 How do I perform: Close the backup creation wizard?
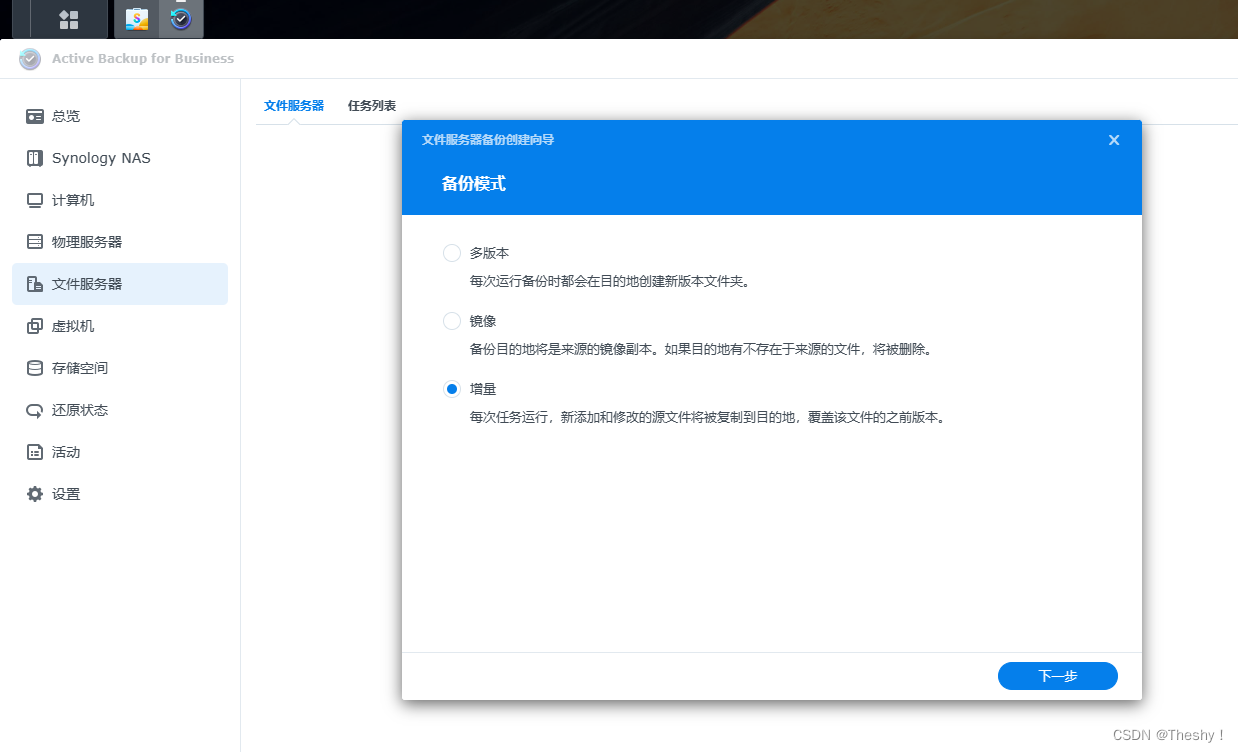[1113, 140]
